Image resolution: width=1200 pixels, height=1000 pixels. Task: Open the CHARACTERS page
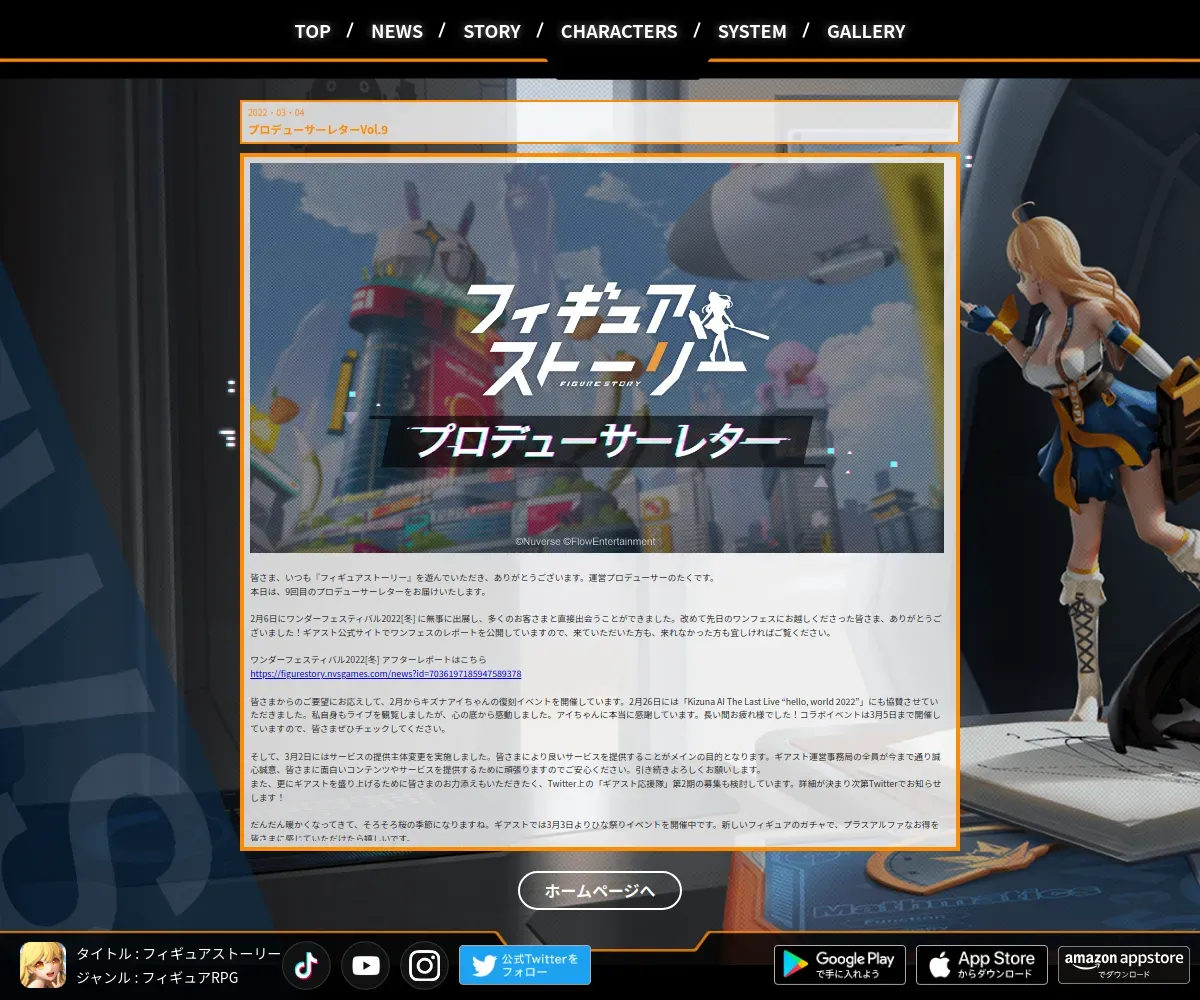619,31
